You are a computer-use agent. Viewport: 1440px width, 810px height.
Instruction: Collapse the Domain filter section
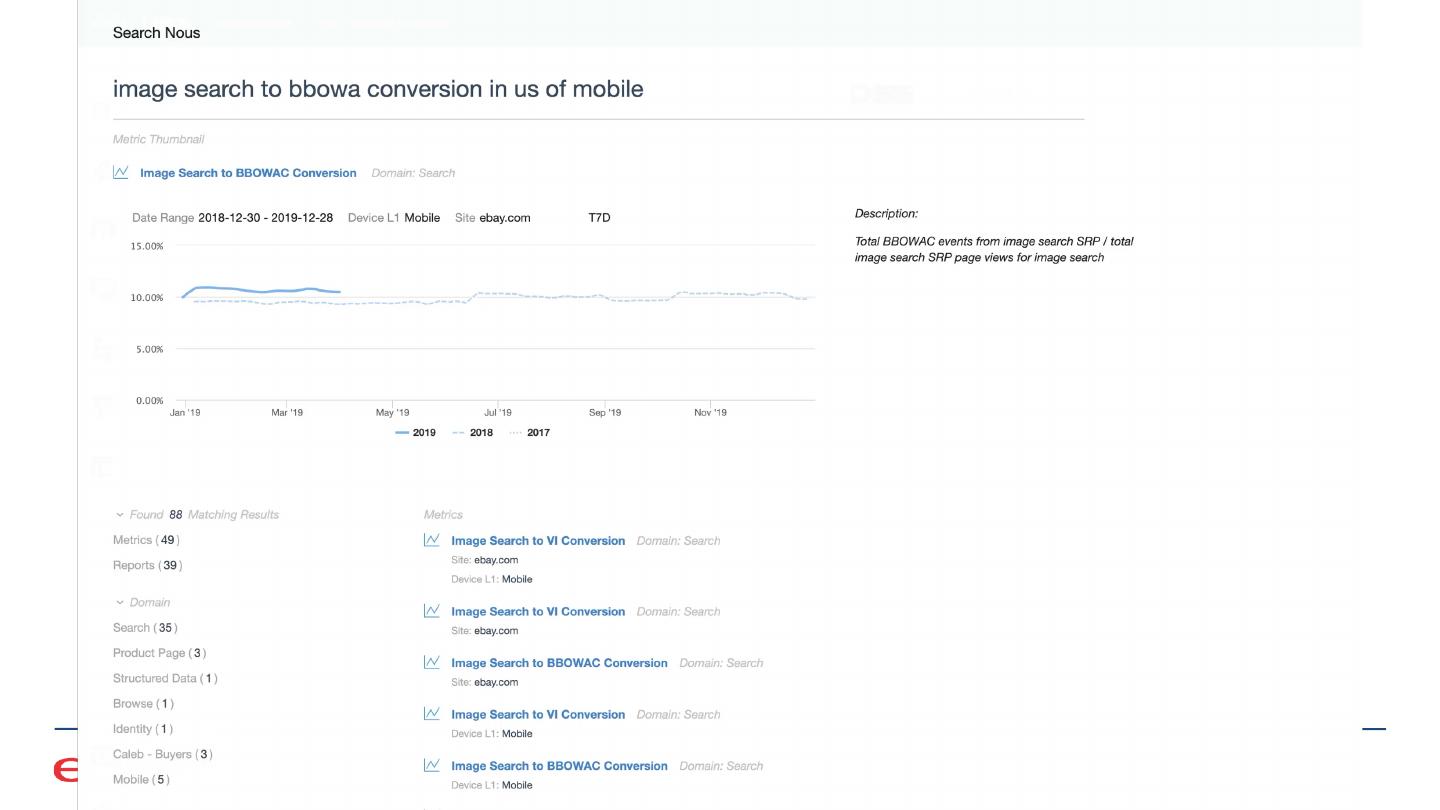pos(120,603)
